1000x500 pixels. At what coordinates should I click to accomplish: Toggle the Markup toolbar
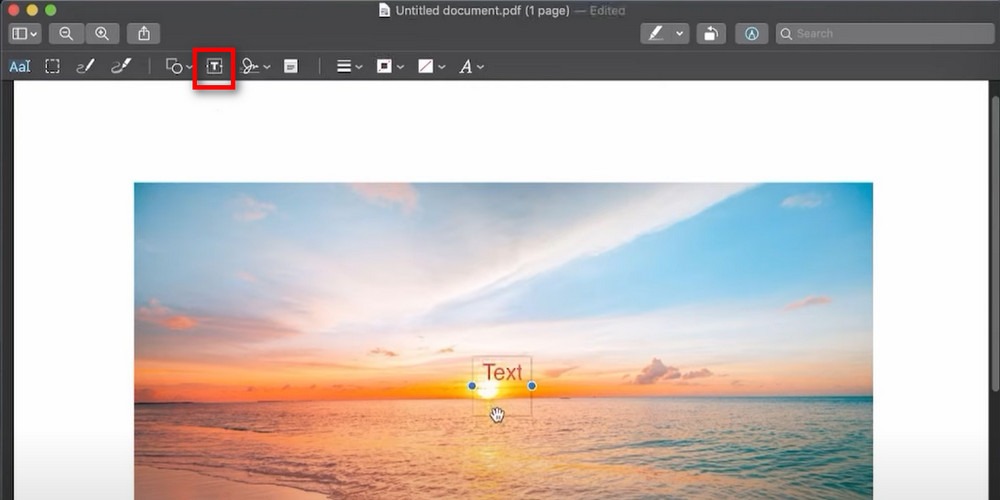[751, 34]
